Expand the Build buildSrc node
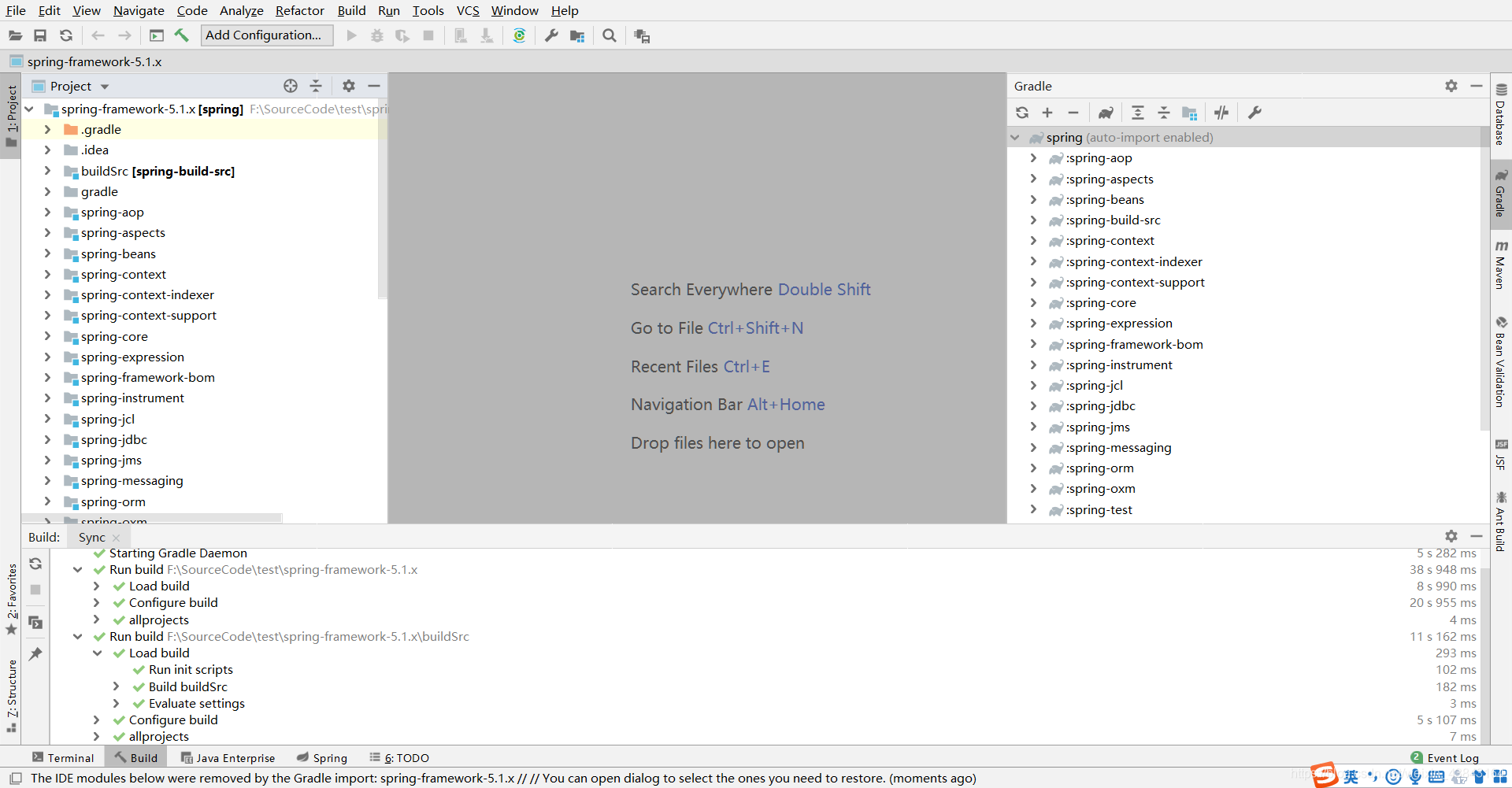 click(x=116, y=686)
